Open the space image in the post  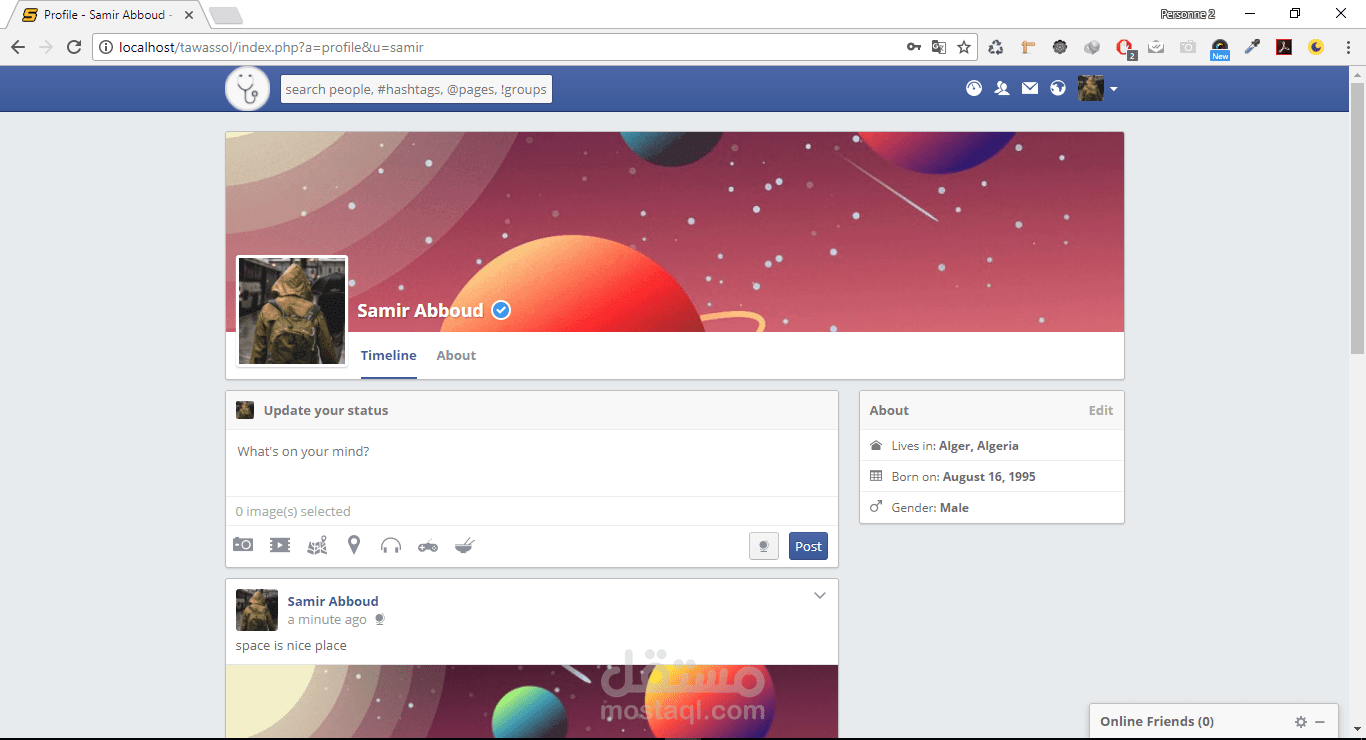coord(532,701)
